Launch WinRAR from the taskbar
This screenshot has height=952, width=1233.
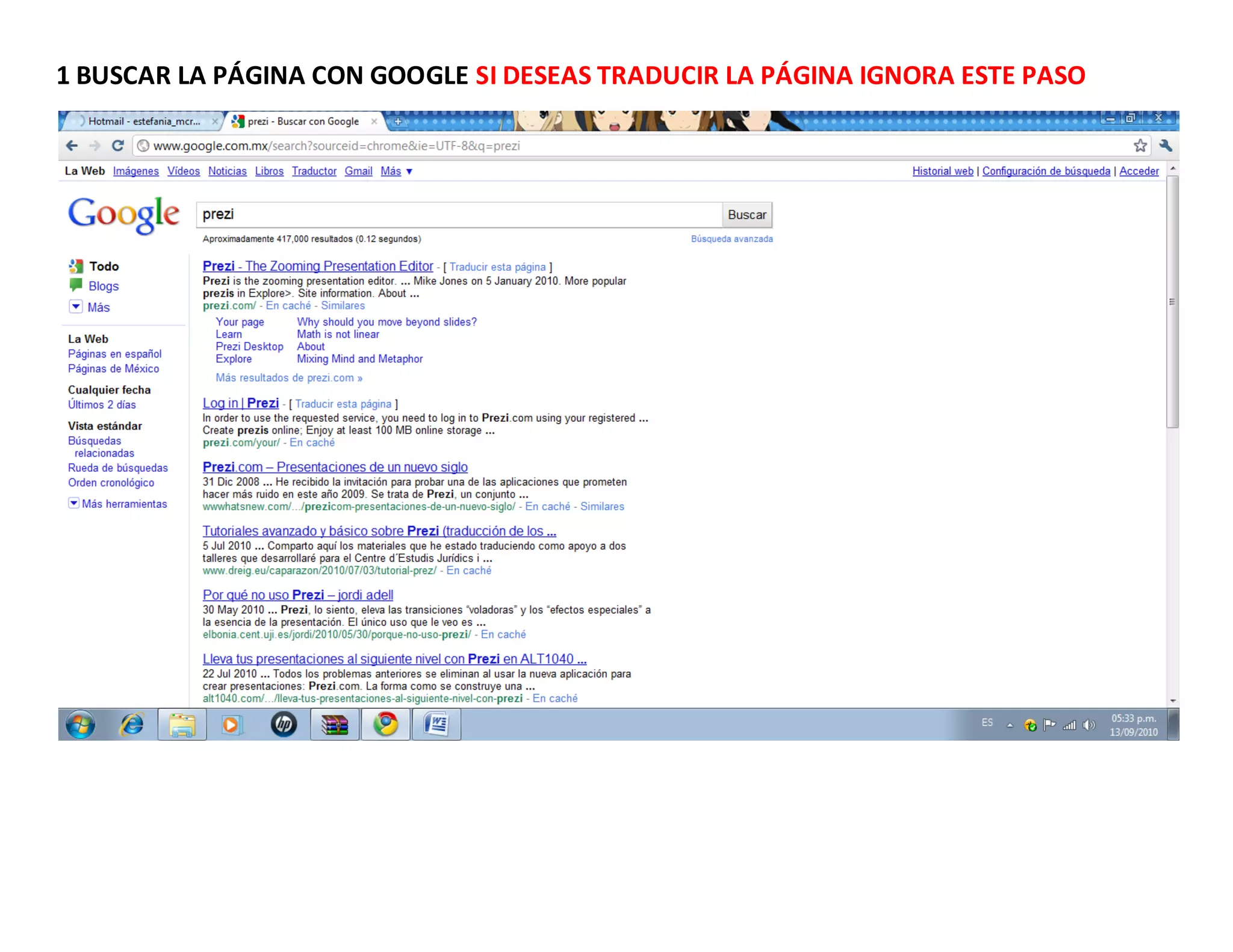335,724
